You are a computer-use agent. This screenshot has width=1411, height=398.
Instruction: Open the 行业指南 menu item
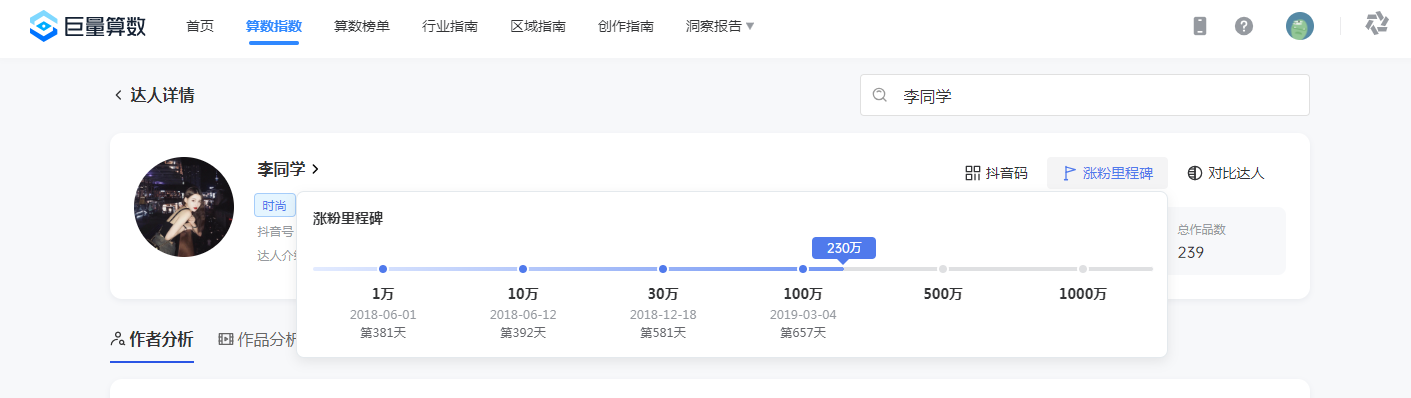tap(450, 26)
